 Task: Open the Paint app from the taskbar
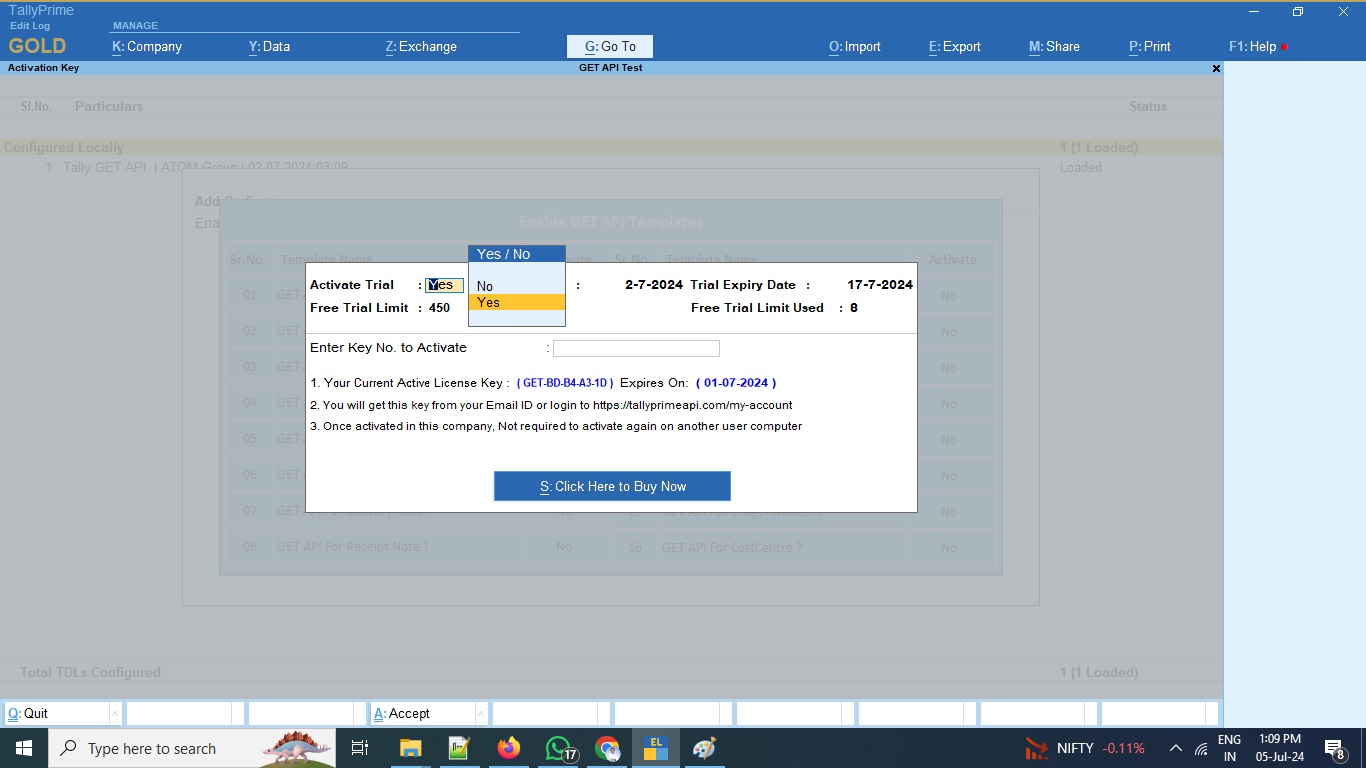point(704,748)
